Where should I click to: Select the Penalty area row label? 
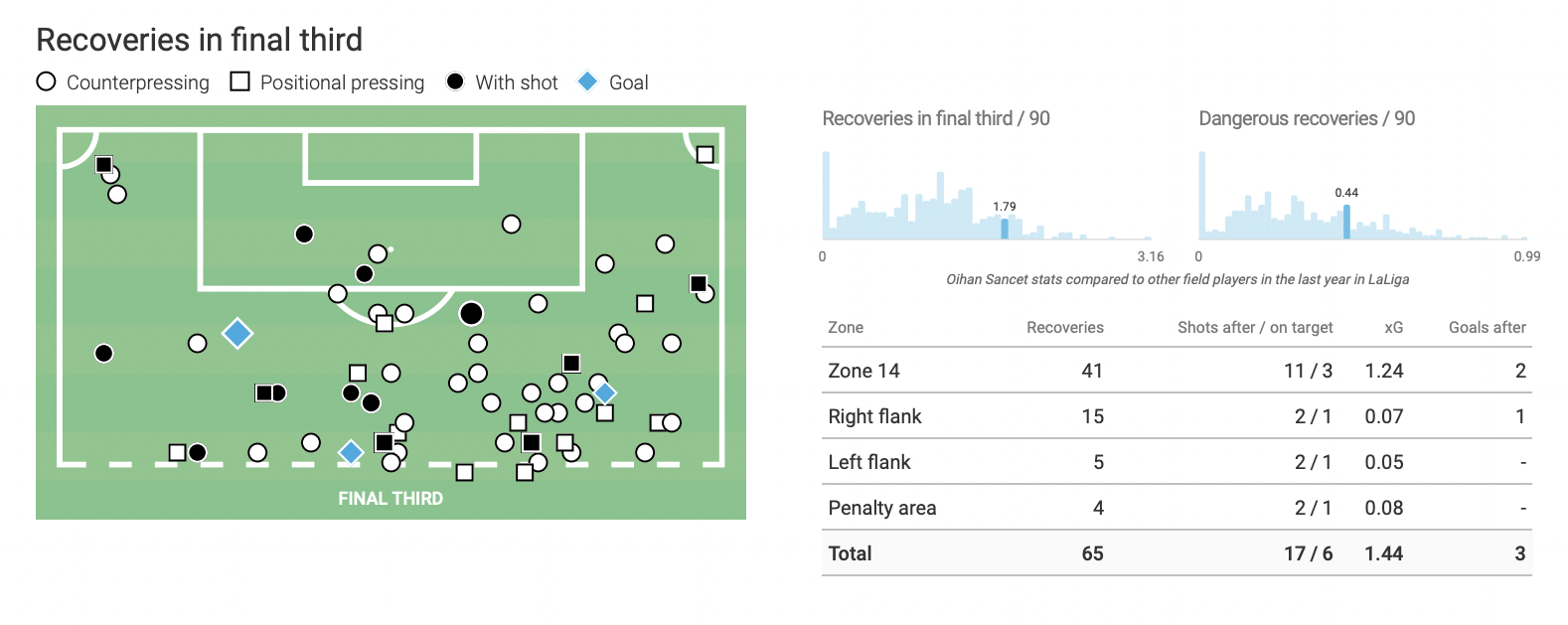coord(882,508)
